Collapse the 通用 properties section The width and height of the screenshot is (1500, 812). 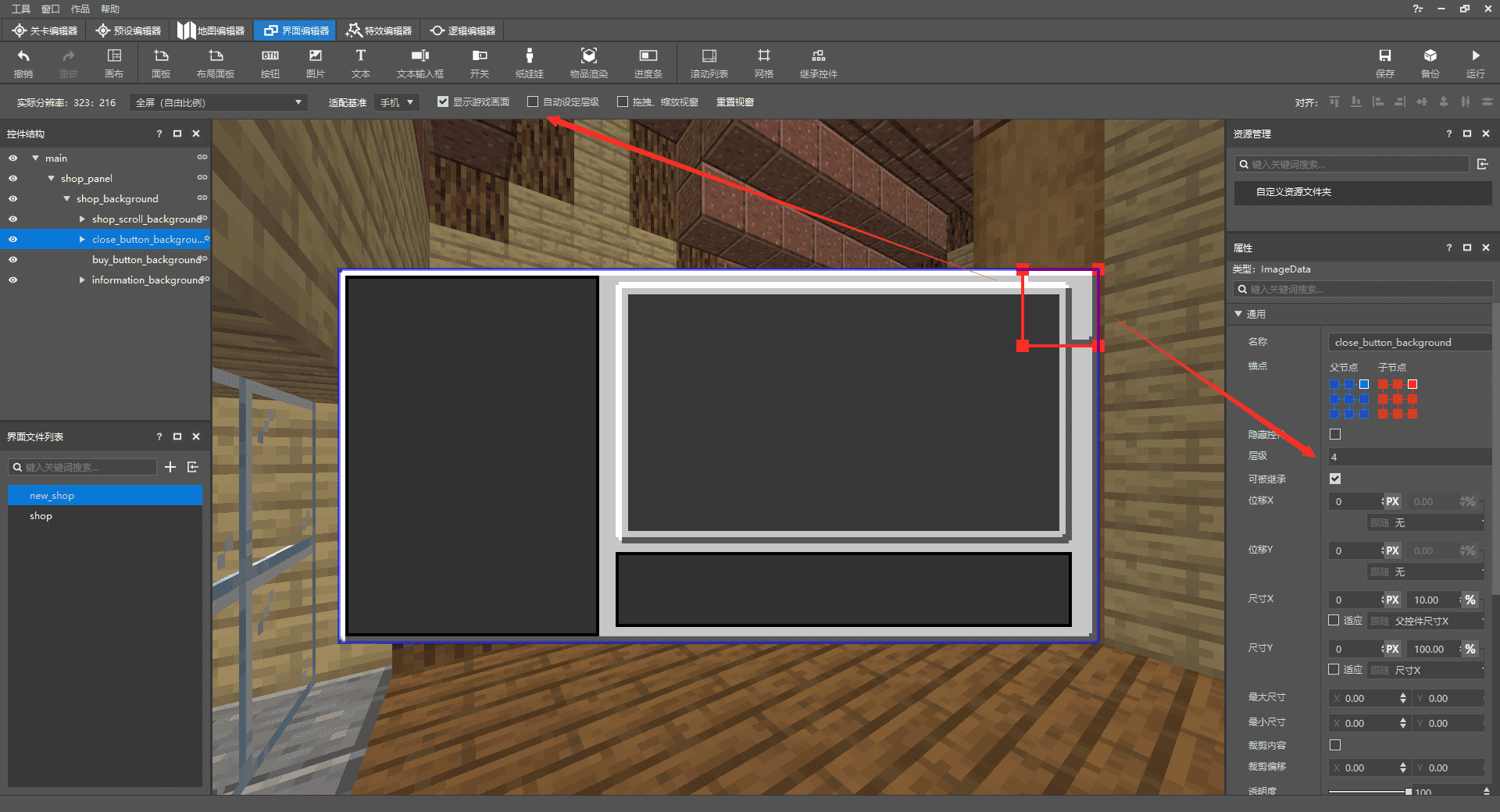coord(1238,314)
